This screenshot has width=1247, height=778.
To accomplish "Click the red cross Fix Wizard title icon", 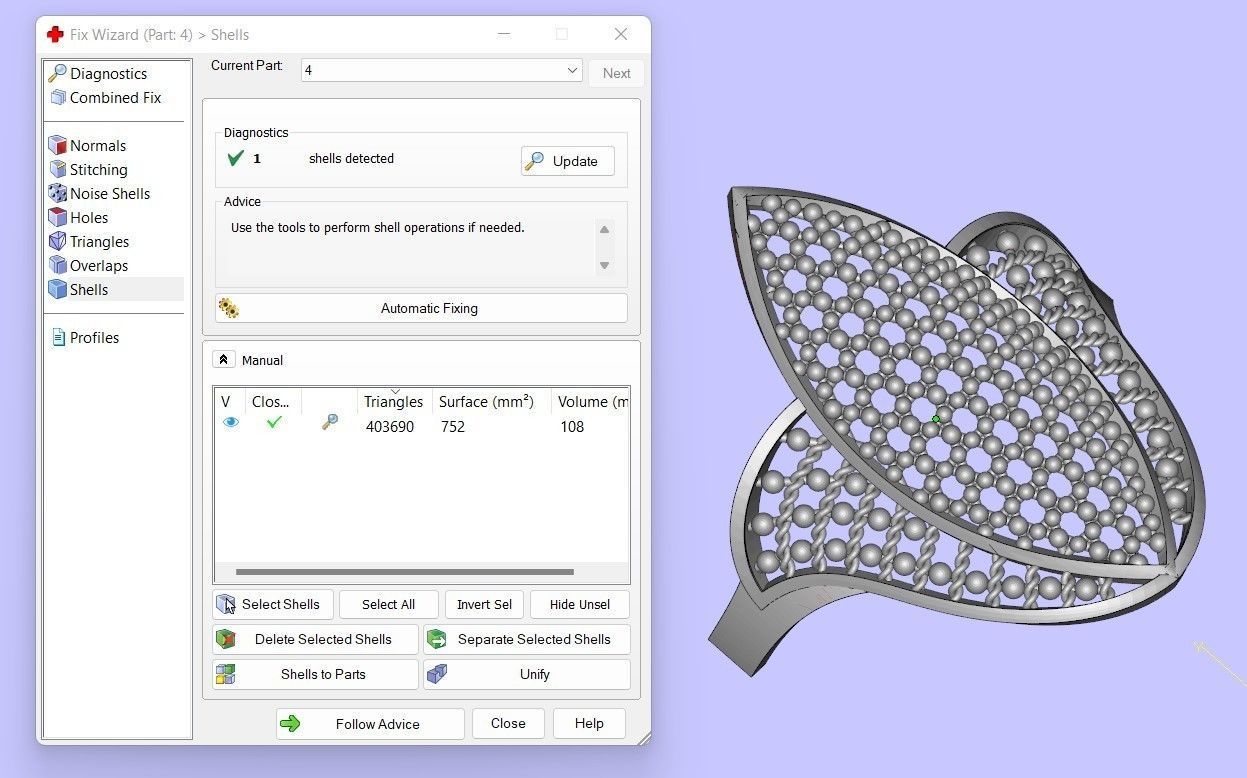I will [x=55, y=34].
